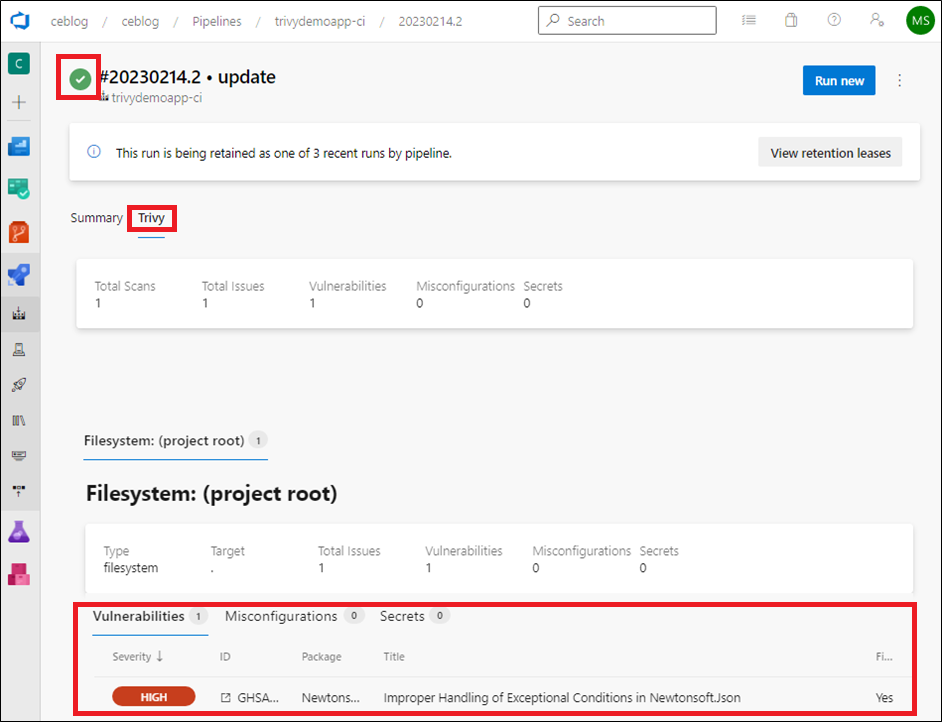
Task: Open Library from the sidebar
Action: click(19, 420)
